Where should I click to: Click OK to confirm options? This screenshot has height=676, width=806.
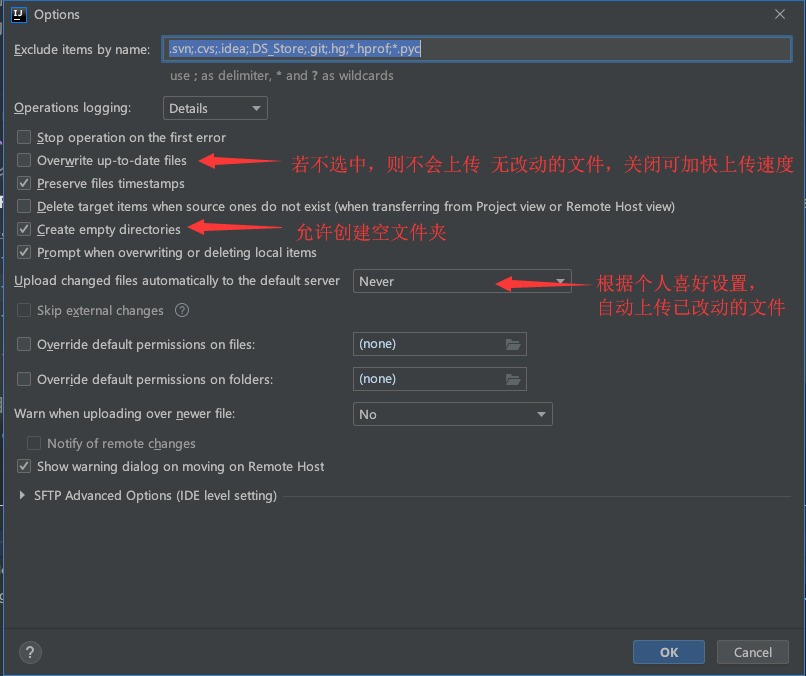[669, 652]
